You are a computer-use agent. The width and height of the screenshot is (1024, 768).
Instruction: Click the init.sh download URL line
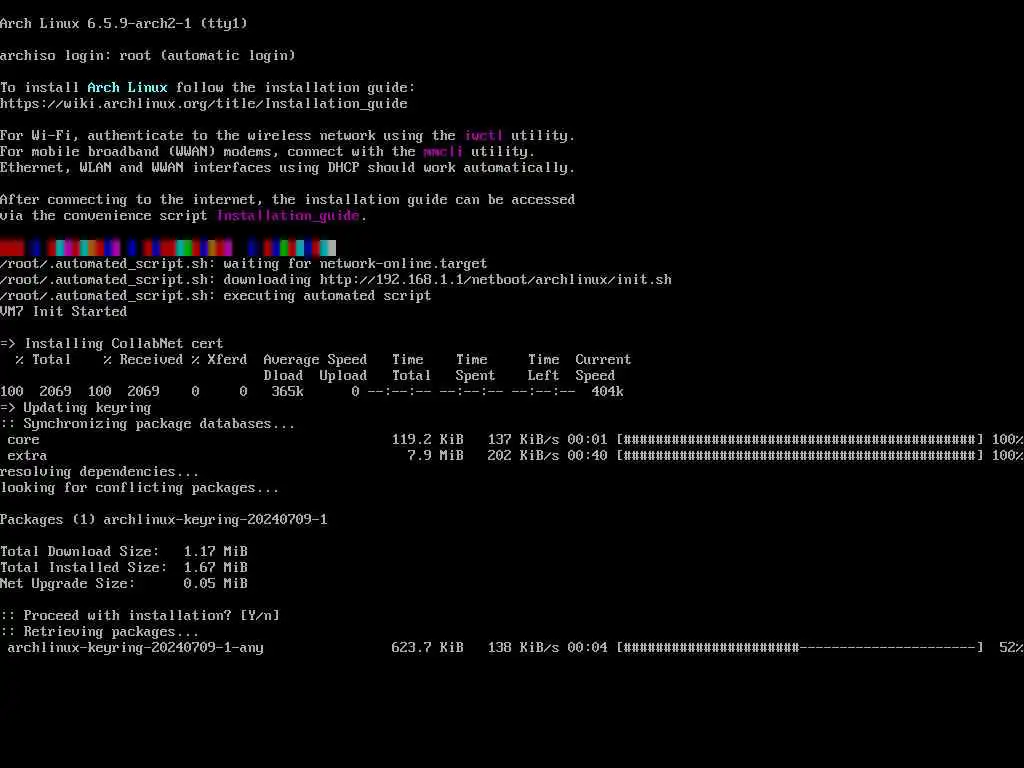point(336,280)
